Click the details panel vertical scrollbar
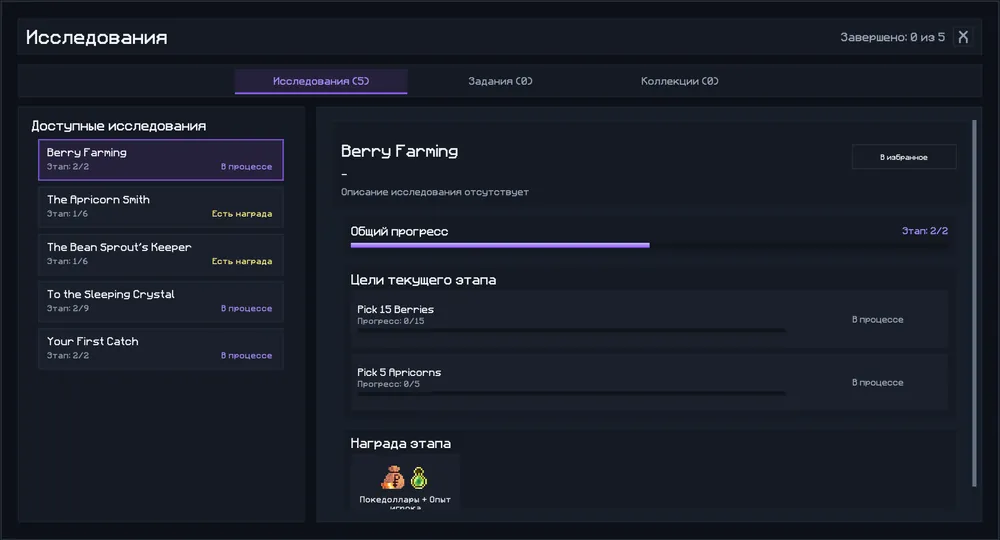The image size is (1000, 540). click(x=974, y=303)
